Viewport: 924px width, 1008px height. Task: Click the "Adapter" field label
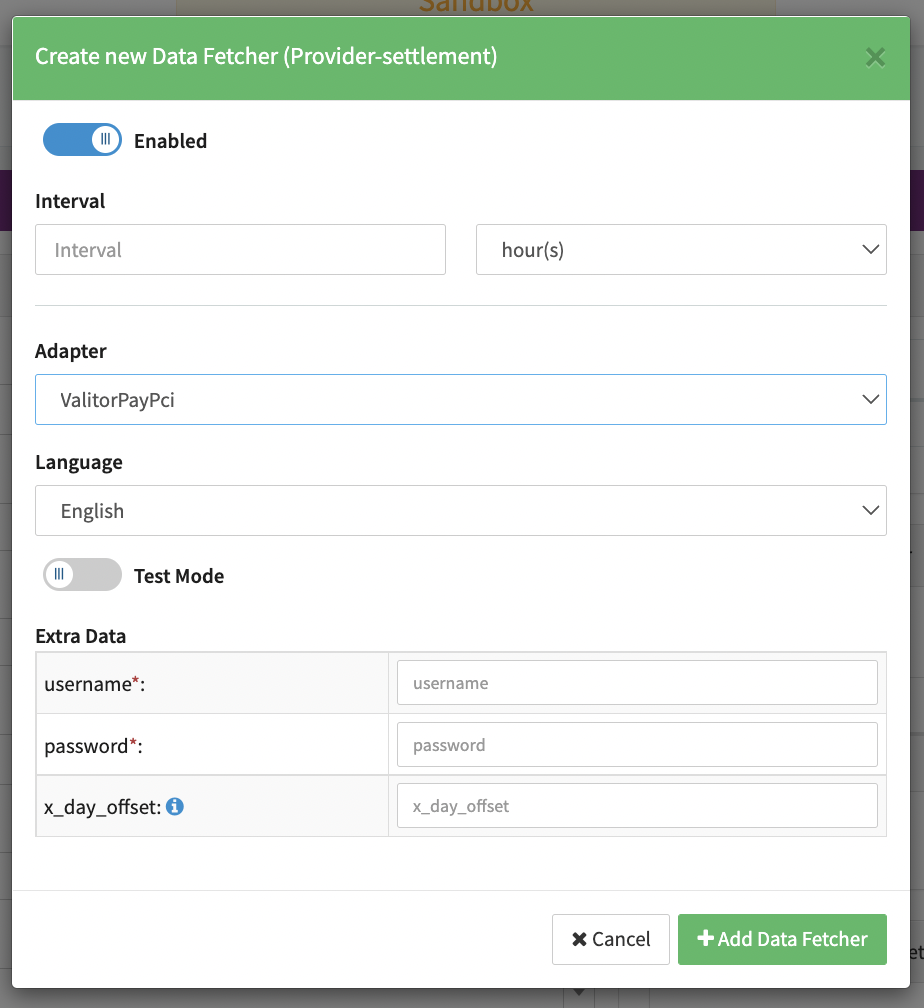(71, 351)
